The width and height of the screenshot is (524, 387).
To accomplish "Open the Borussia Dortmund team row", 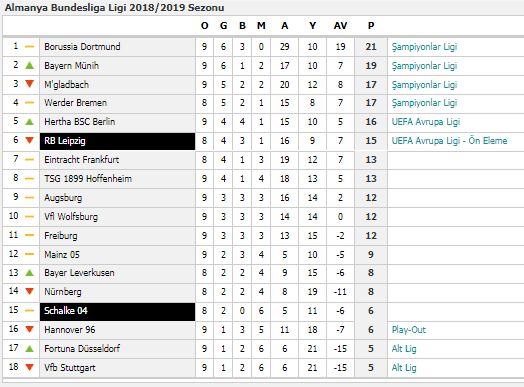I will pyautogui.click(x=262, y=47).
